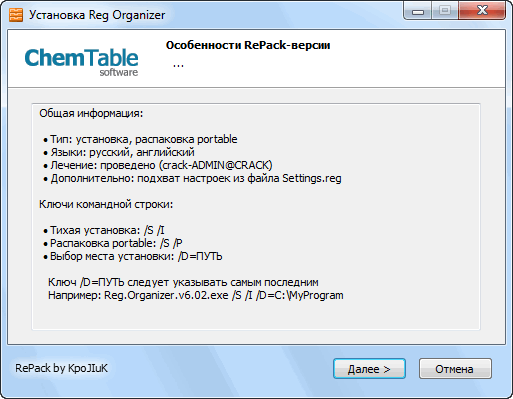Click the Тихая установка: /S /I line
This screenshot has width=513, height=399.
104,230
